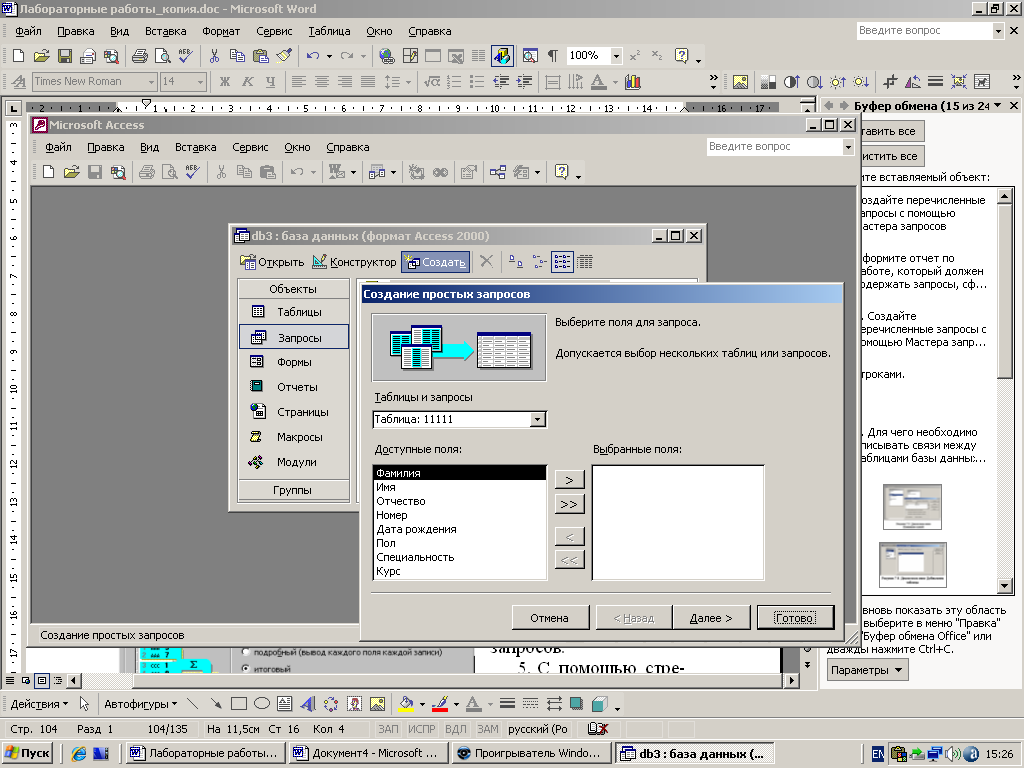The width and height of the screenshot is (1024, 768).
Task: Click numbered list icon in Word
Action: point(454,82)
